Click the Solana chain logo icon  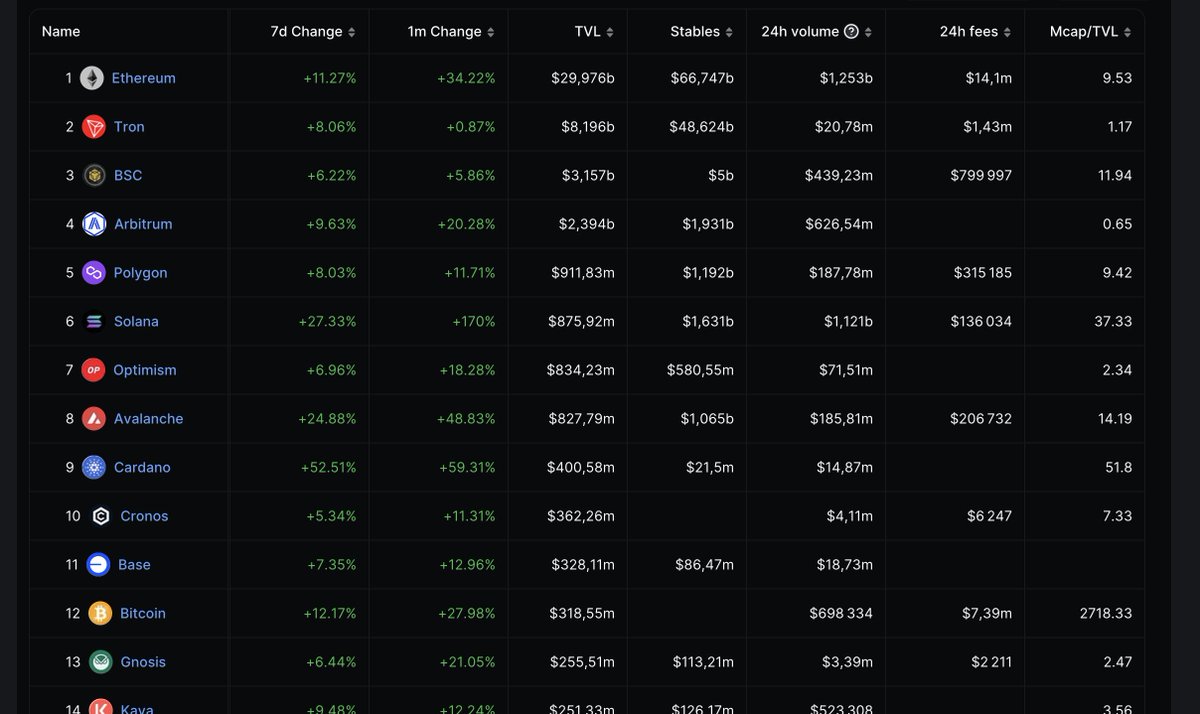(94, 321)
